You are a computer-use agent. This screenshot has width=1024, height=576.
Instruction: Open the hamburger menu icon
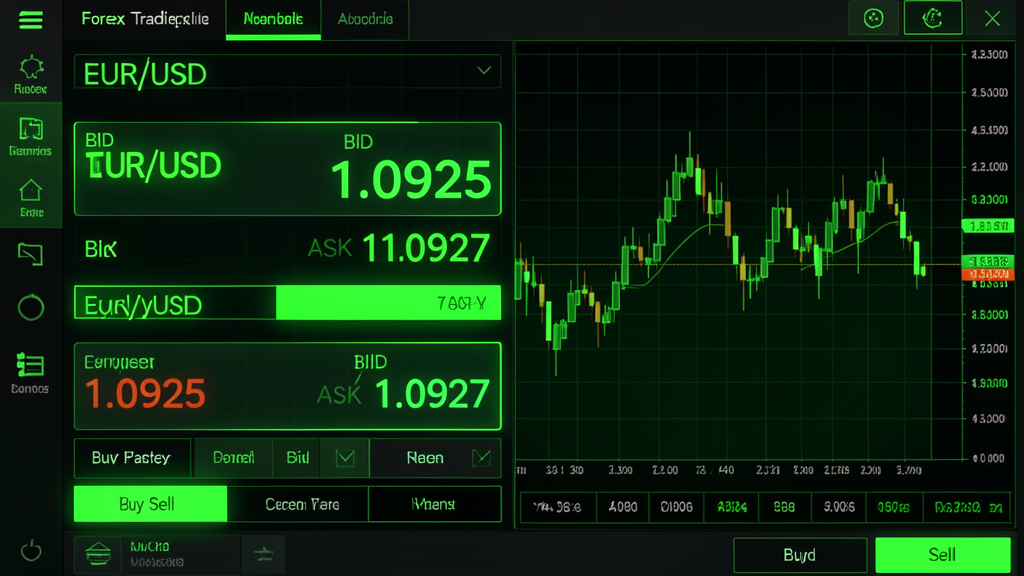click(31, 20)
